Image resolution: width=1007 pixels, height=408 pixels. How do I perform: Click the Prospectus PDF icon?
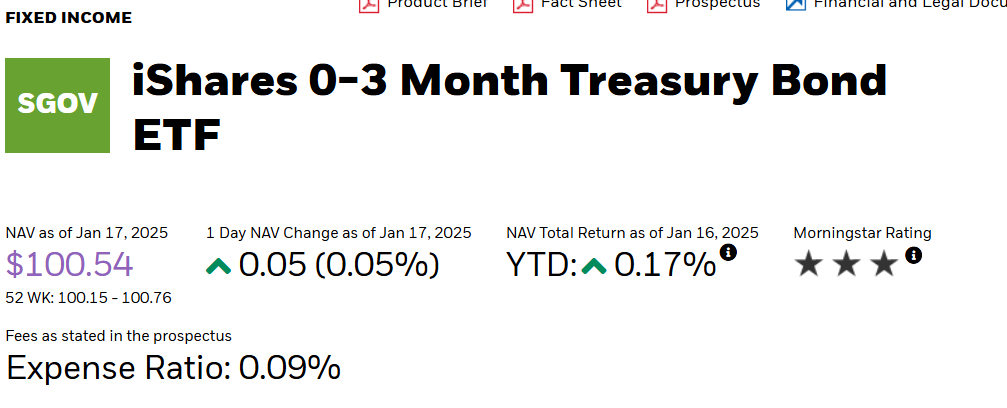click(657, 5)
